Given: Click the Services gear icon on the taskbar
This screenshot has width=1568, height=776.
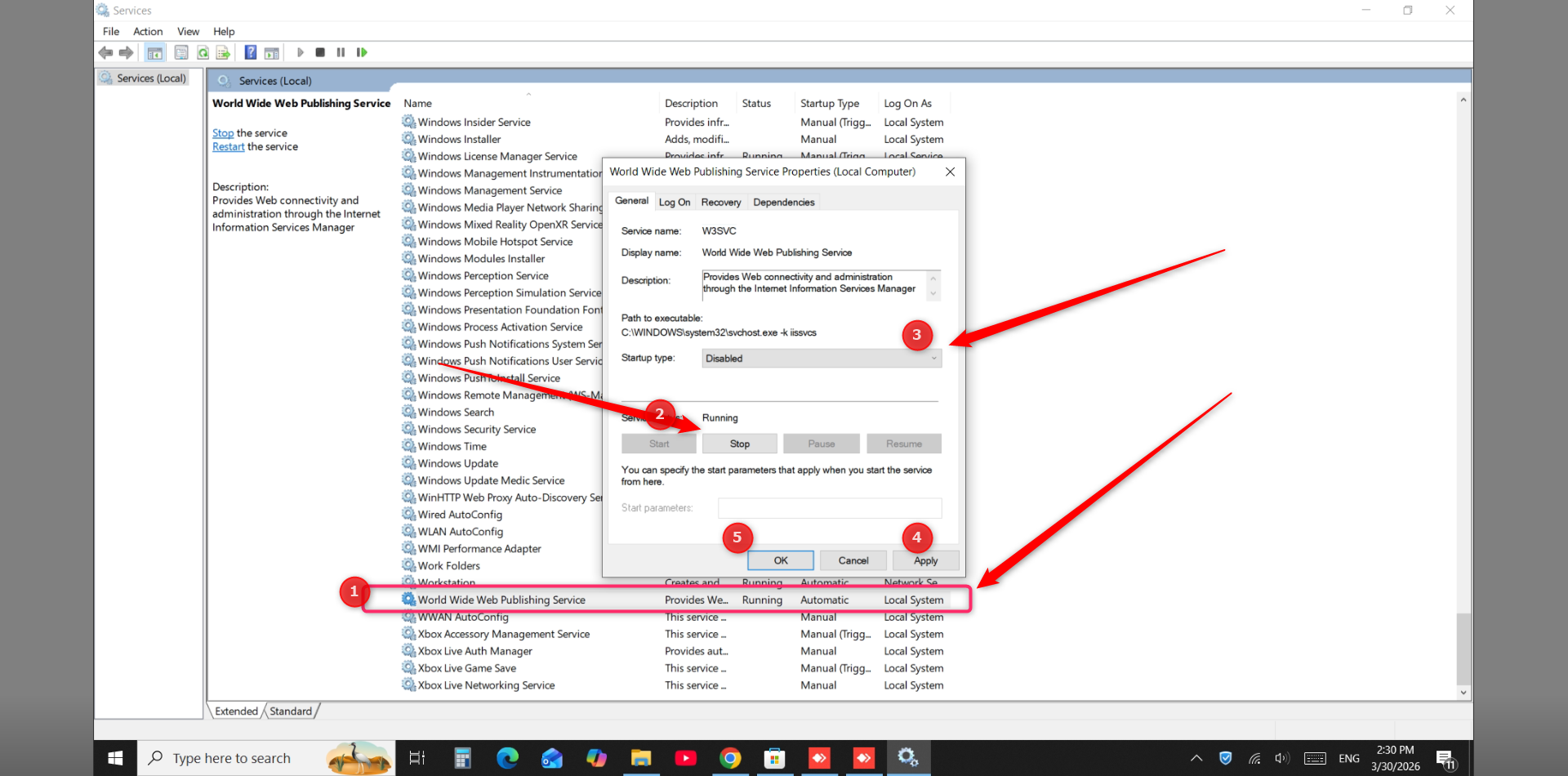Looking at the screenshot, I should tap(908, 758).
